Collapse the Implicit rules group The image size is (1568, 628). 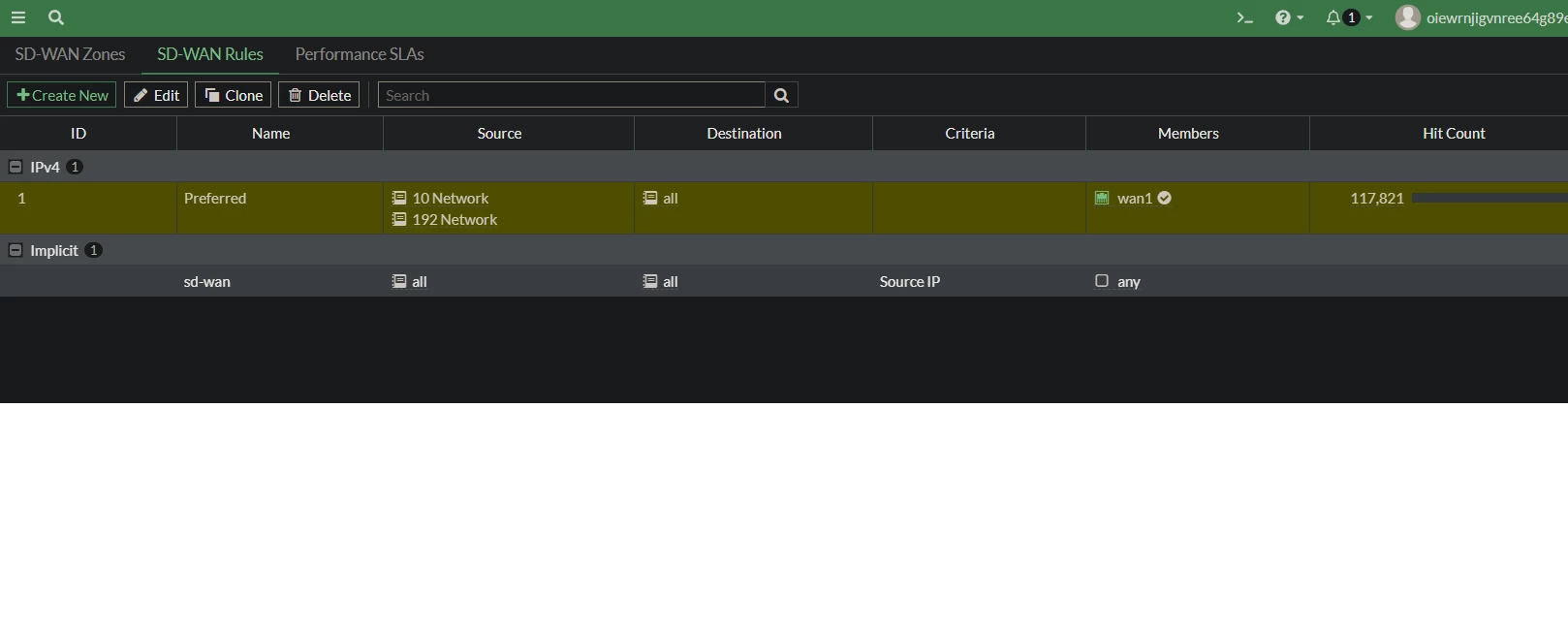click(16, 250)
